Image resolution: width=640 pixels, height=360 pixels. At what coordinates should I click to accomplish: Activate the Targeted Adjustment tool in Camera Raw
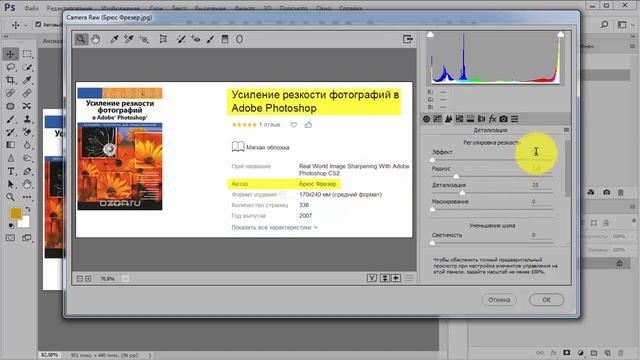click(144, 39)
